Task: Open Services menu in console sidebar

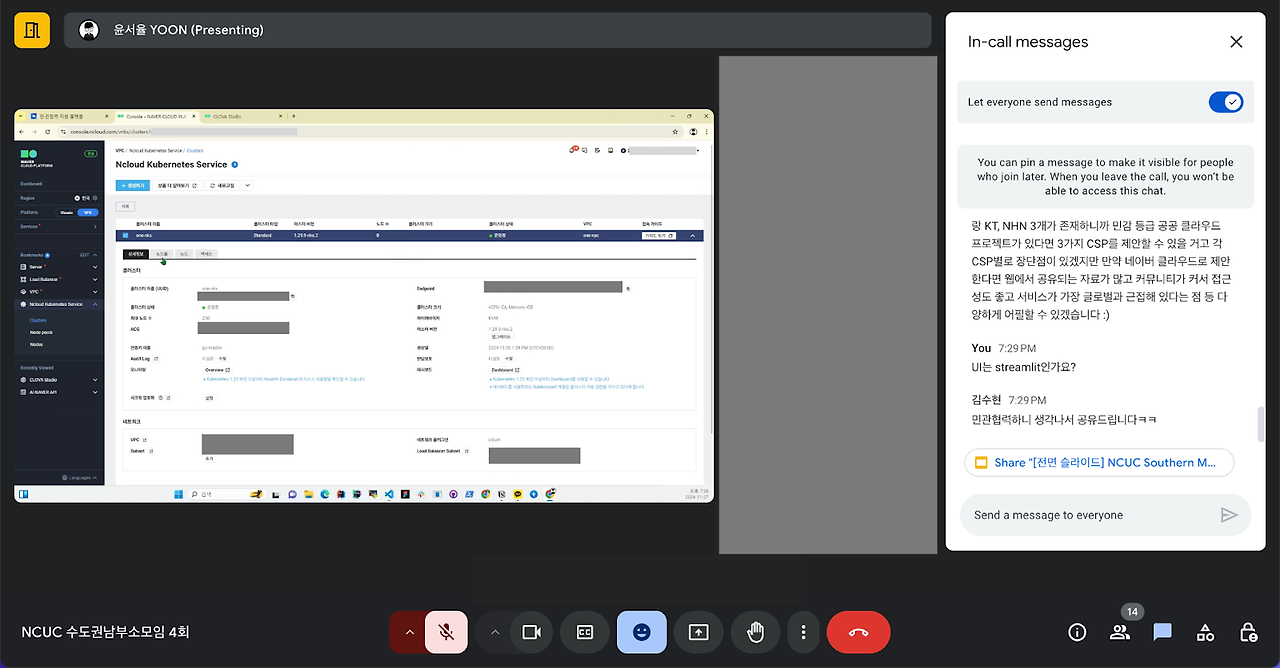Action: [62, 226]
